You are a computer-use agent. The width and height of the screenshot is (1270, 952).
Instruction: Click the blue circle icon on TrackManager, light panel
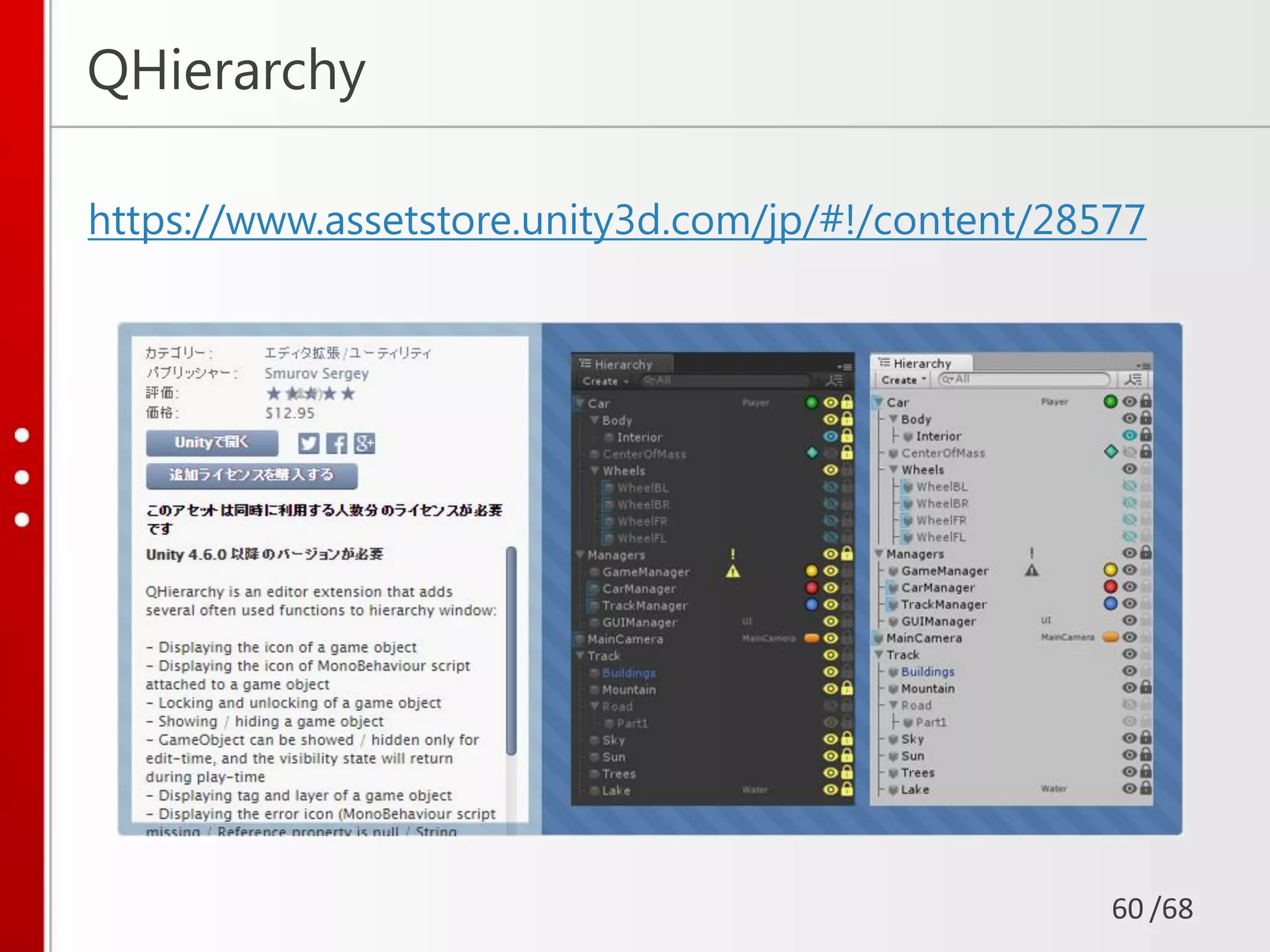pyautogui.click(x=1110, y=603)
